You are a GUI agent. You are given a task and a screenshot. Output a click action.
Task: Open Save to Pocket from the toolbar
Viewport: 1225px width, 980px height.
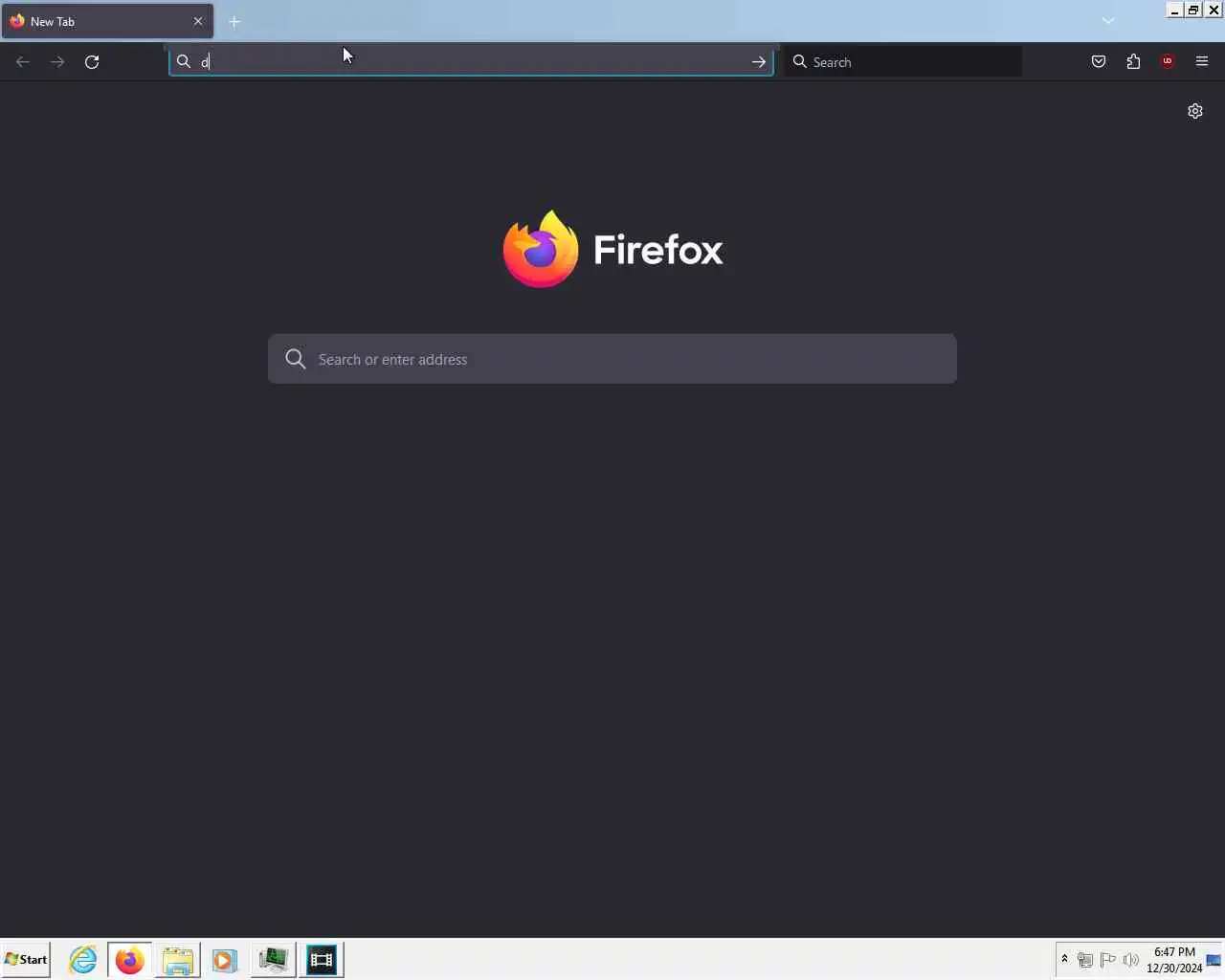[1099, 62]
